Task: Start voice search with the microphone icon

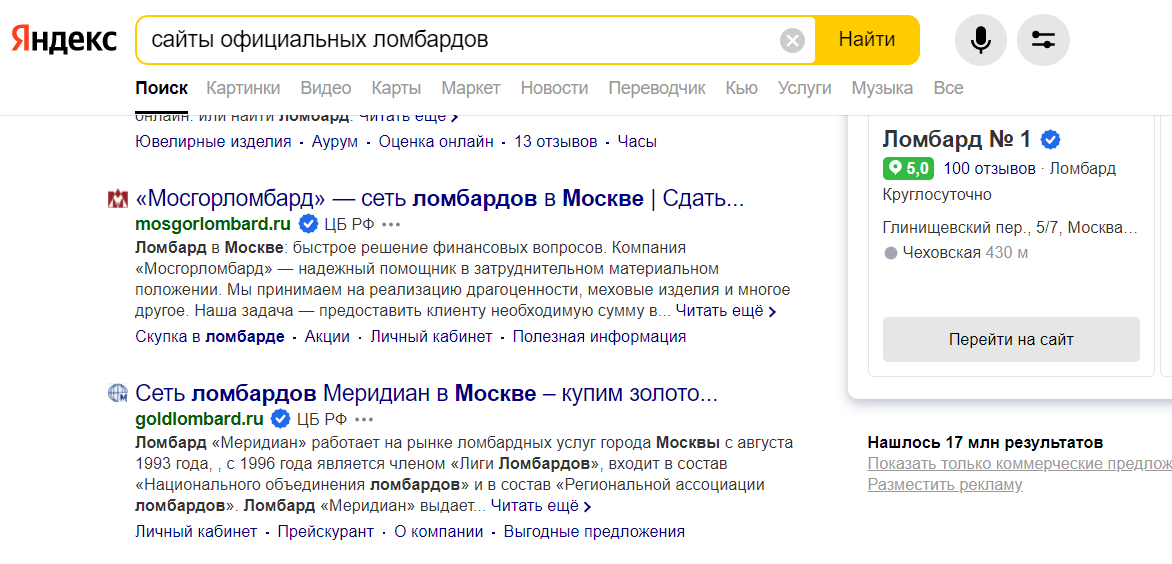Action: [981, 40]
